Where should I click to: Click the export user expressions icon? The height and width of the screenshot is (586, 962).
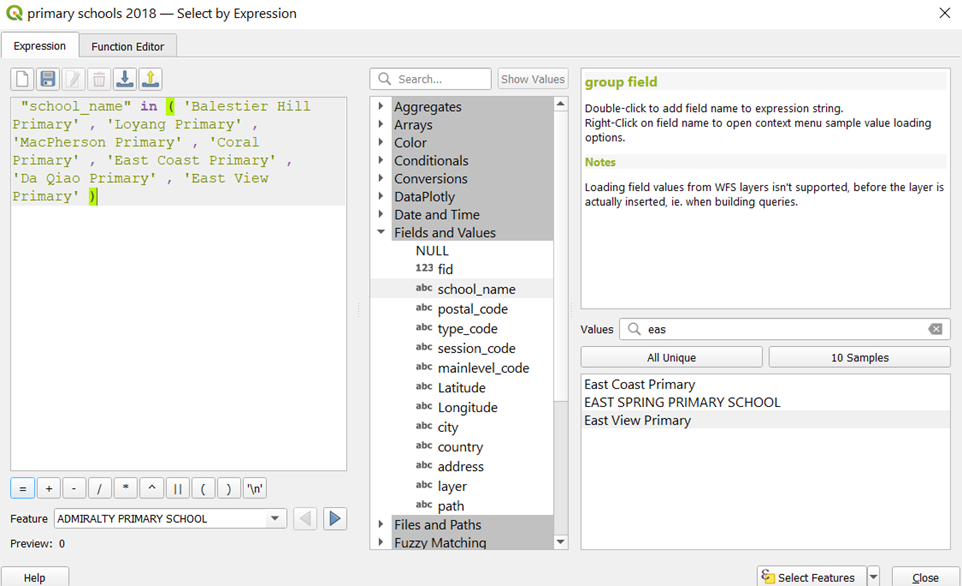150,79
